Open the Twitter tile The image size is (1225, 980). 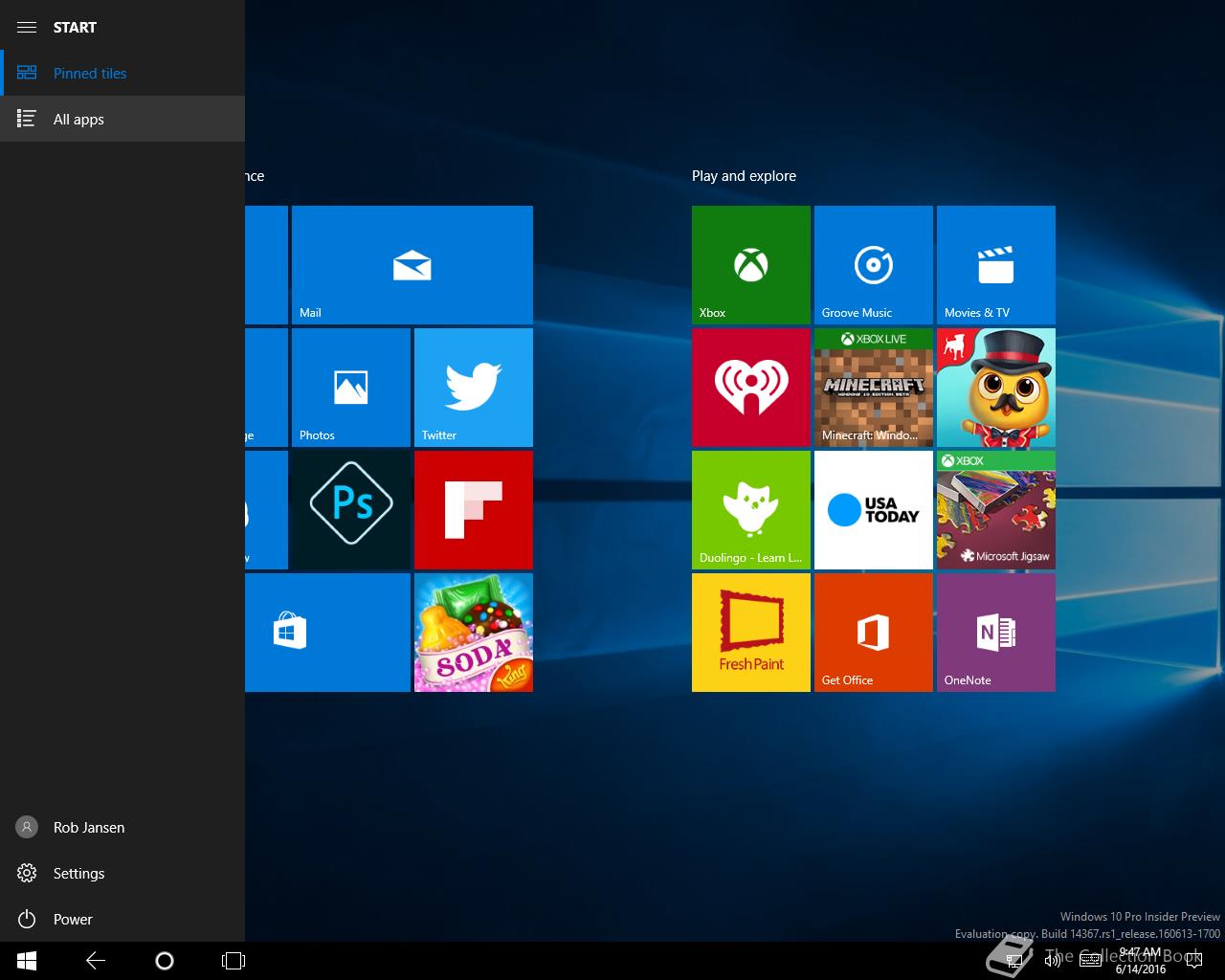474,388
